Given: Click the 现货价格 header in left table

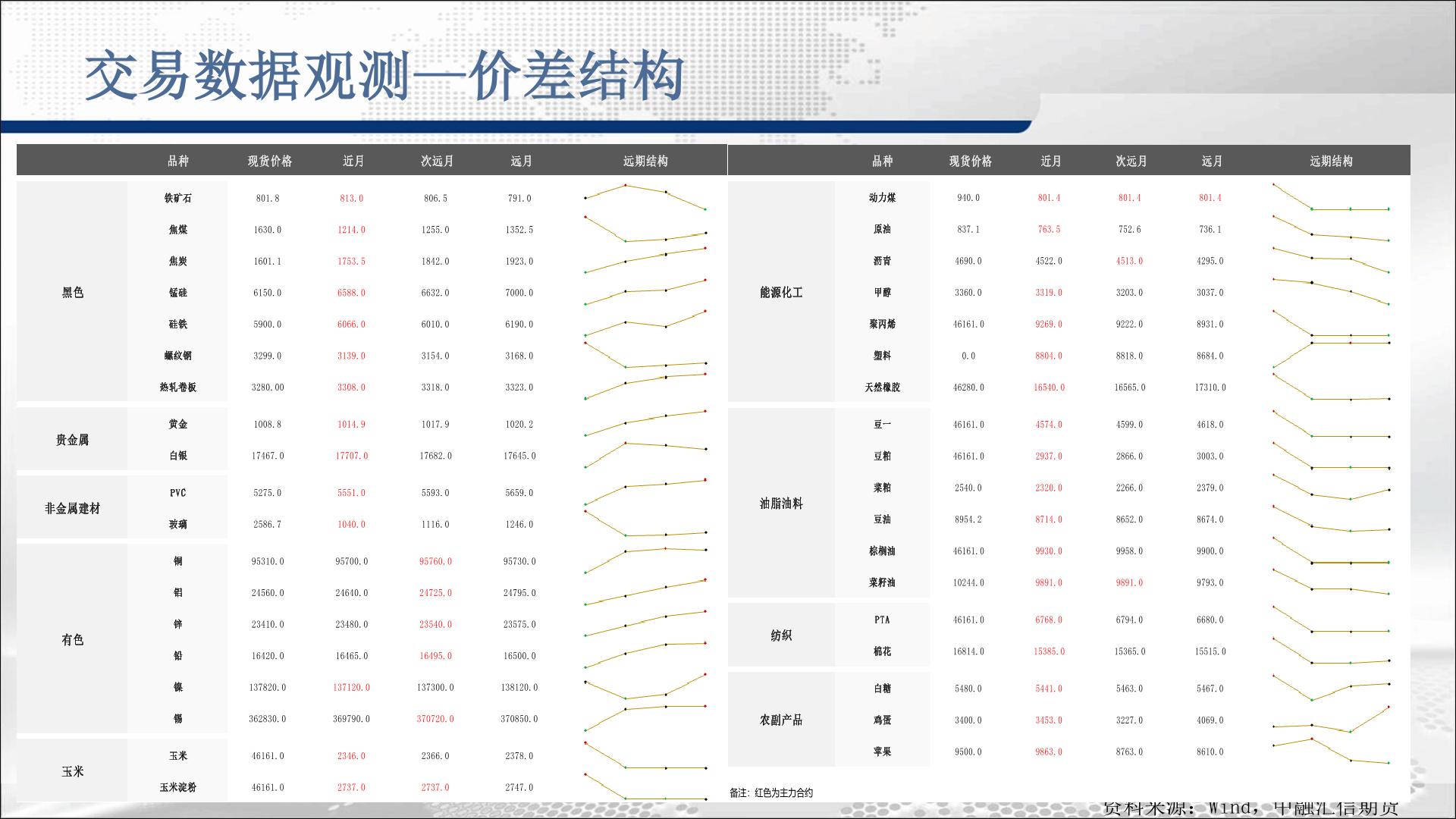Looking at the screenshot, I should [x=269, y=161].
